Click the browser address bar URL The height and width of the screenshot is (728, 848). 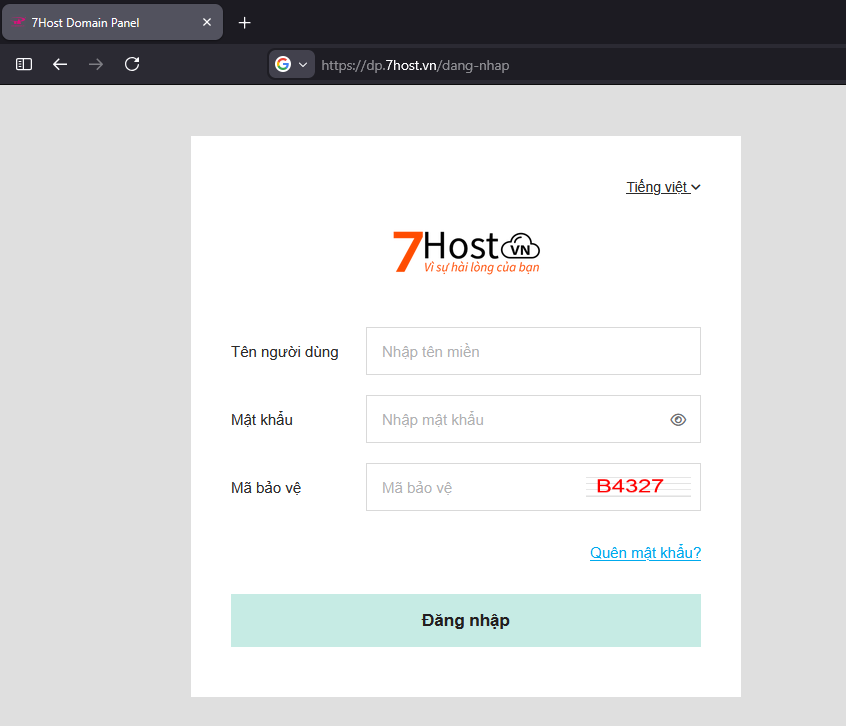tap(420, 65)
